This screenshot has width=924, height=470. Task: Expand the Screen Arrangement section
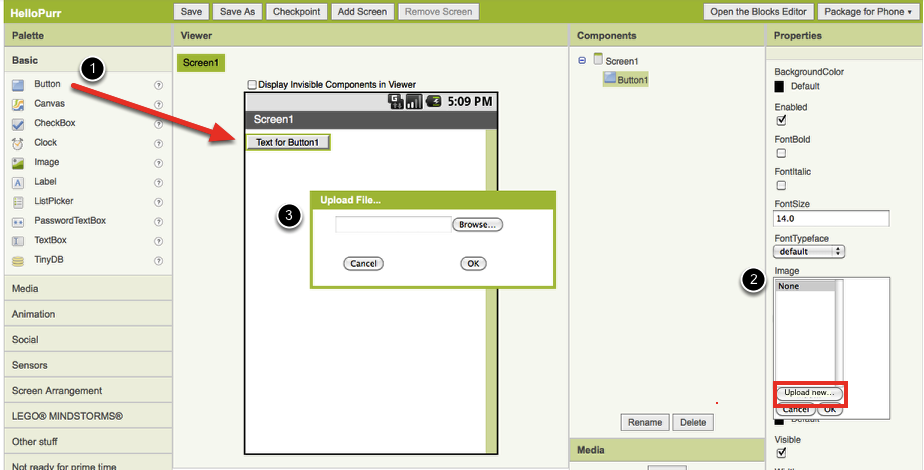tap(88, 390)
